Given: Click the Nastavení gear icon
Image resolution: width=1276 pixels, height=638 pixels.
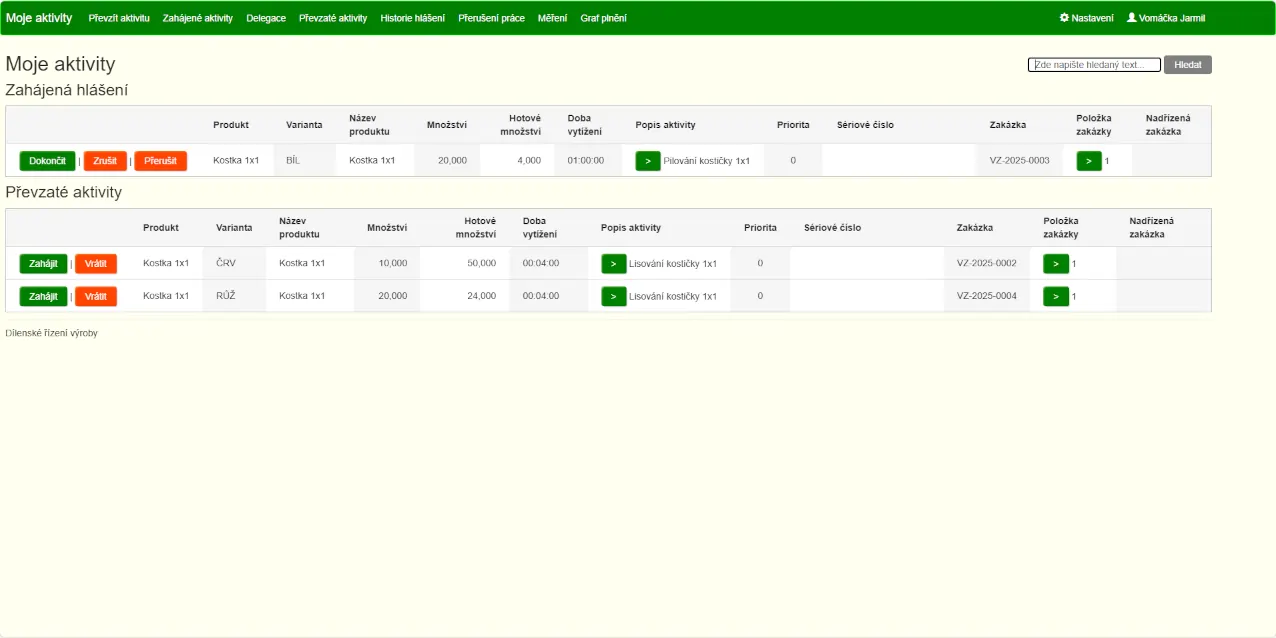Looking at the screenshot, I should pyautogui.click(x=1065, y=18).
